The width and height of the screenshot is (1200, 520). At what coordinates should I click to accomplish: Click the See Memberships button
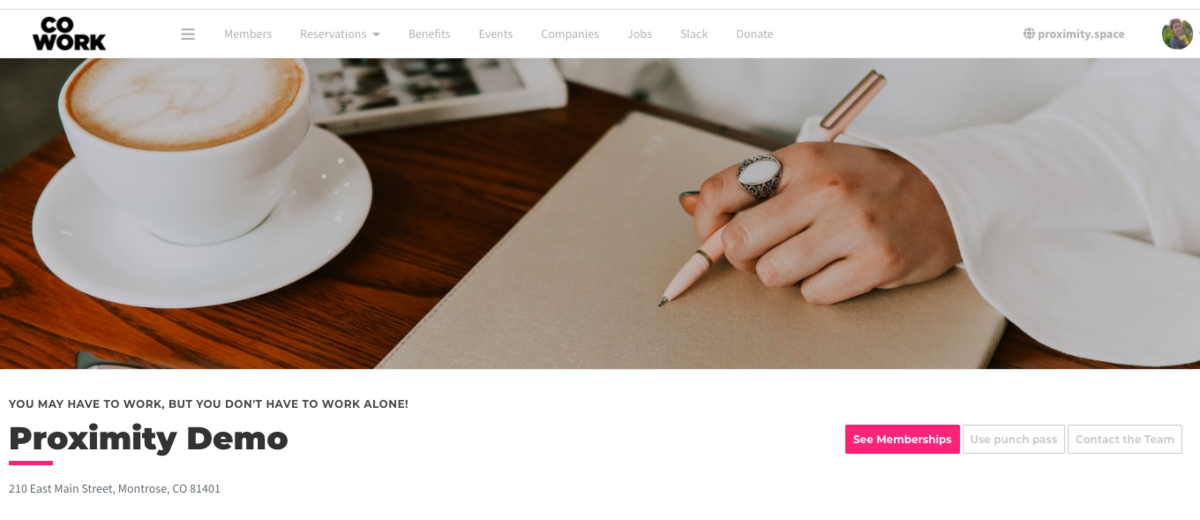[x=902, y=439]
